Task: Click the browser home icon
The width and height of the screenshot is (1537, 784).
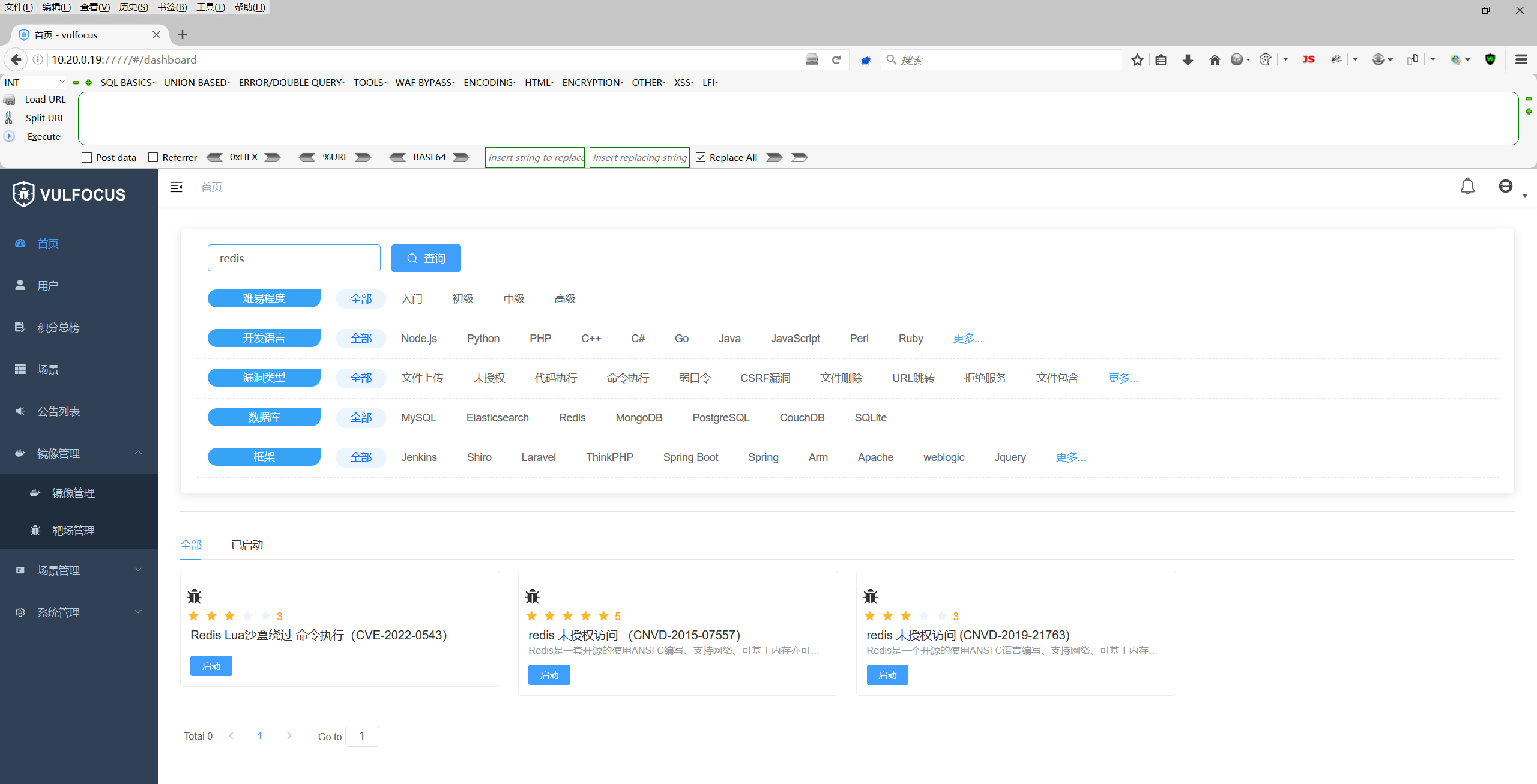Action: [x=1214, y=59]
